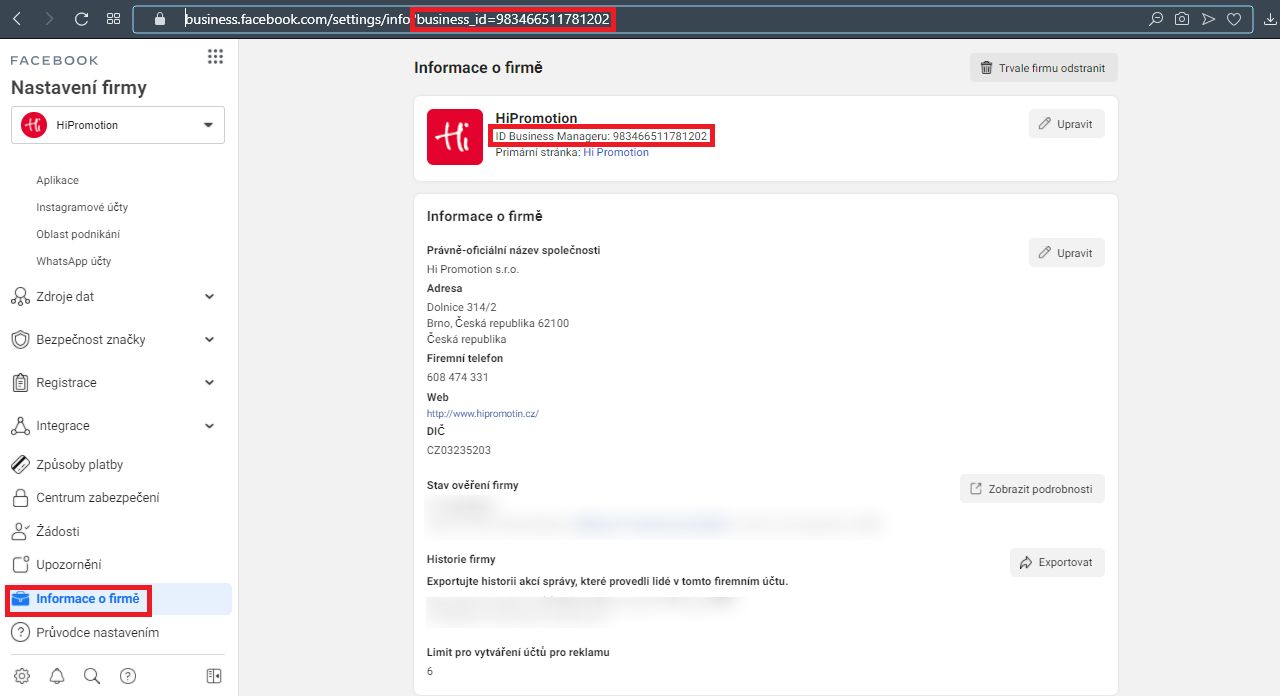Click the HiPromotion red logo thumbnail

click(455, 137)
